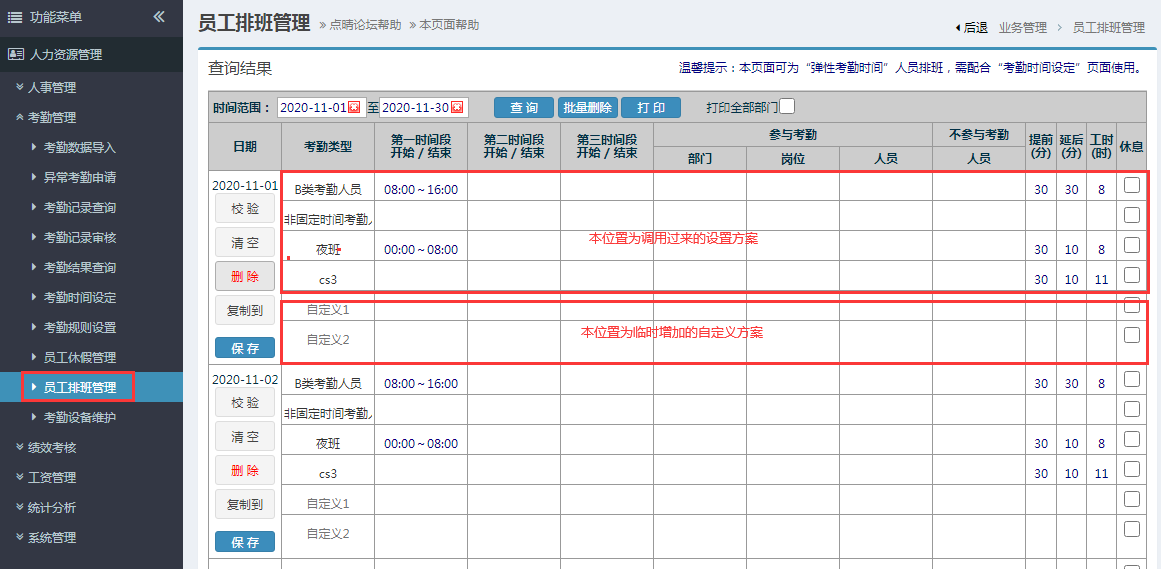This screenshot has width=1161, height=569.
Task: Open 考勤时间设定 in the sidebar
Action: [79, 297]
